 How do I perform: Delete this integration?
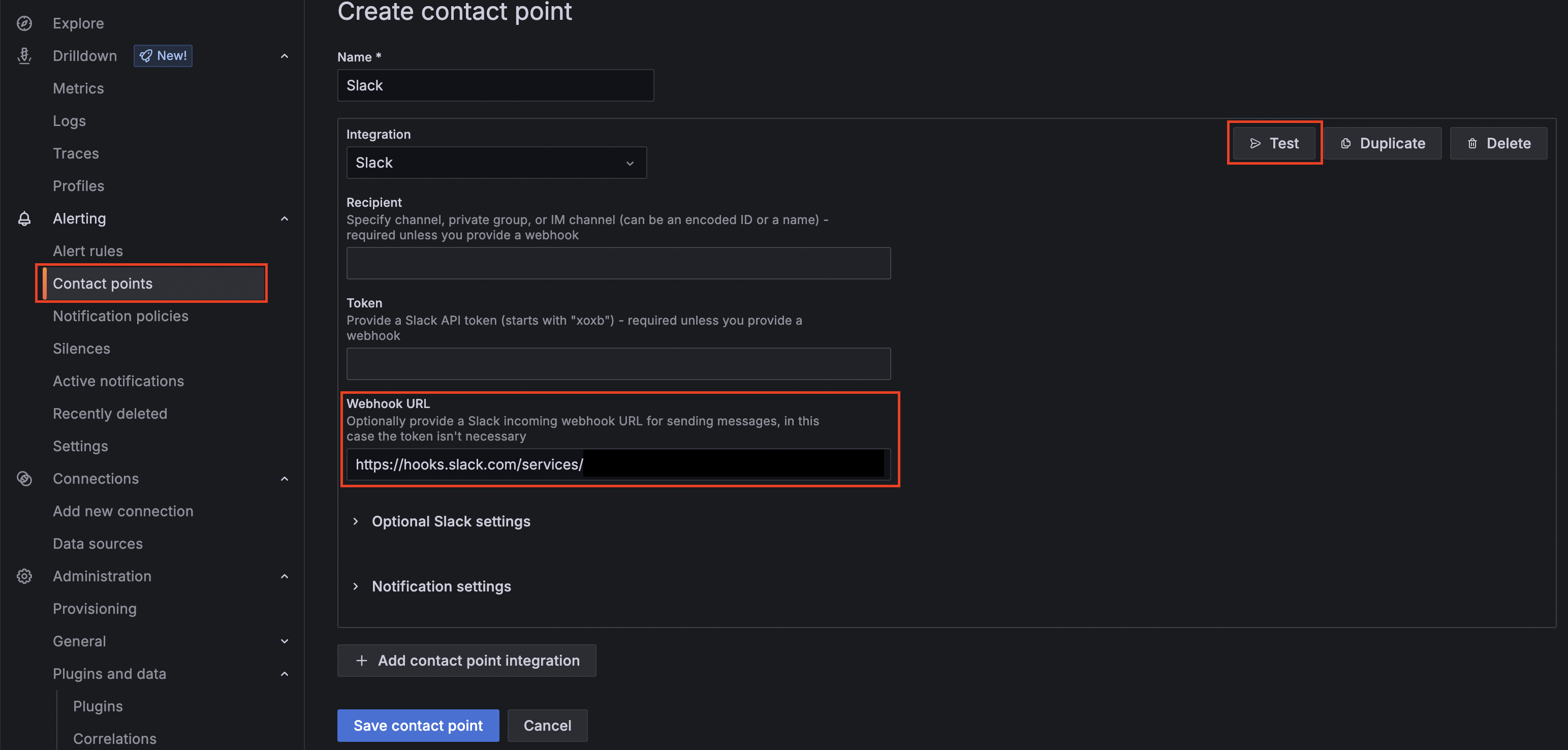(1498, 143)
